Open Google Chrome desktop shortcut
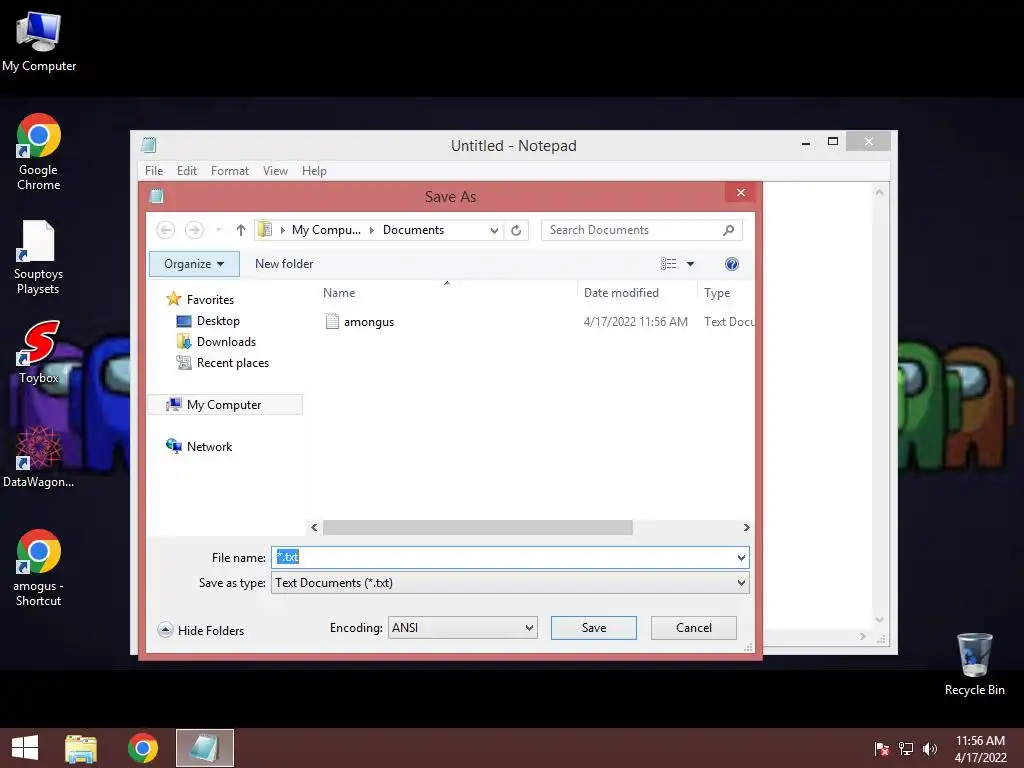The image size is (1024, 768). tap(39, 152)
